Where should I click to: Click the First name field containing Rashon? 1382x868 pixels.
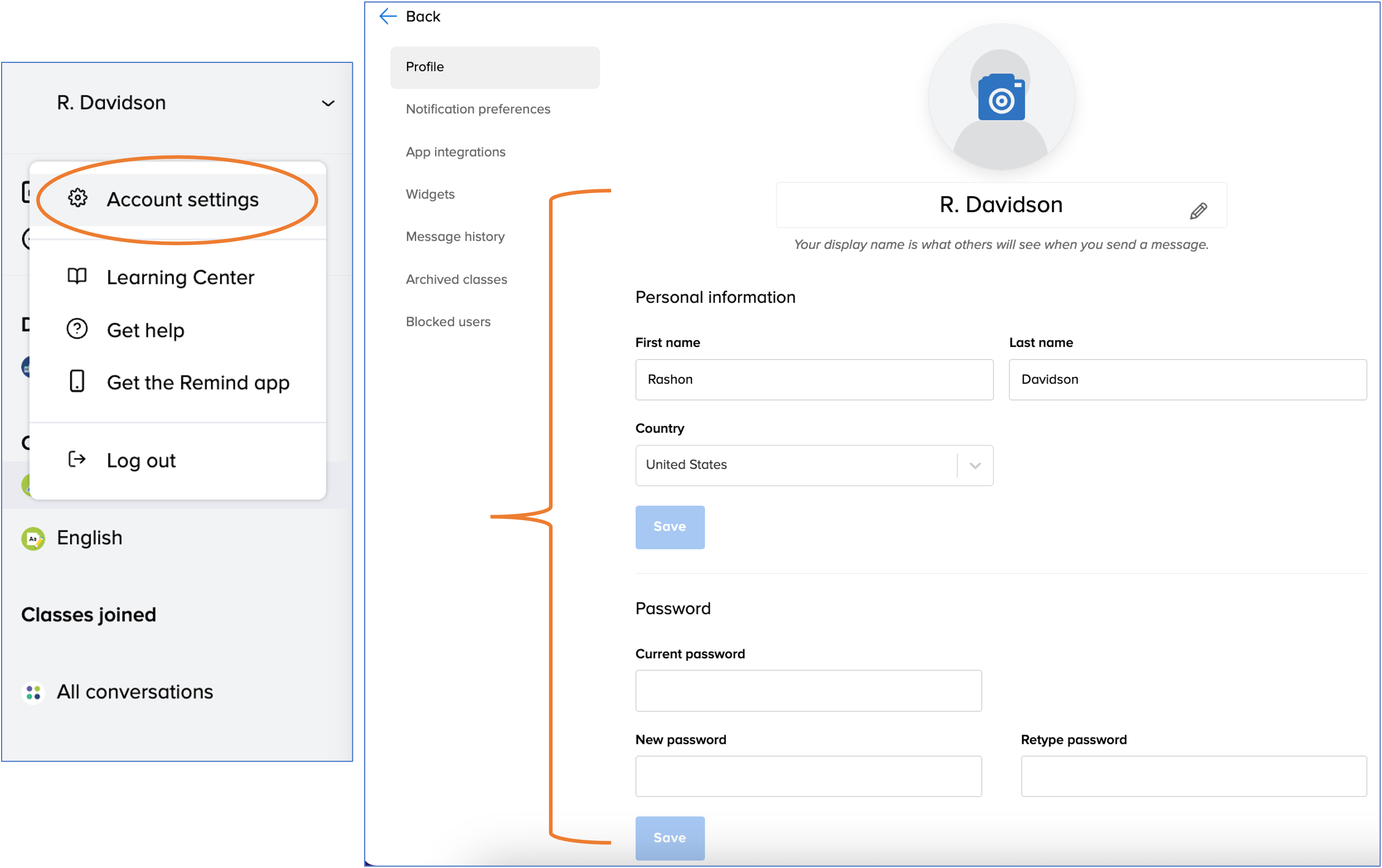[813, 379]
